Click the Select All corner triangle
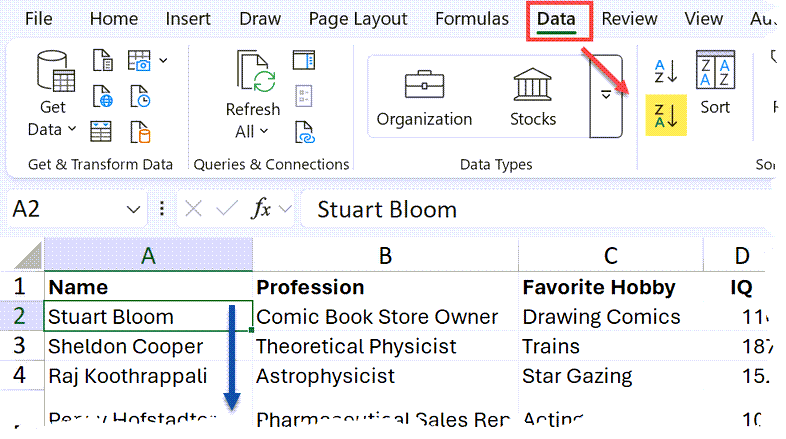786x439 pixels. (x=28, y=255)
